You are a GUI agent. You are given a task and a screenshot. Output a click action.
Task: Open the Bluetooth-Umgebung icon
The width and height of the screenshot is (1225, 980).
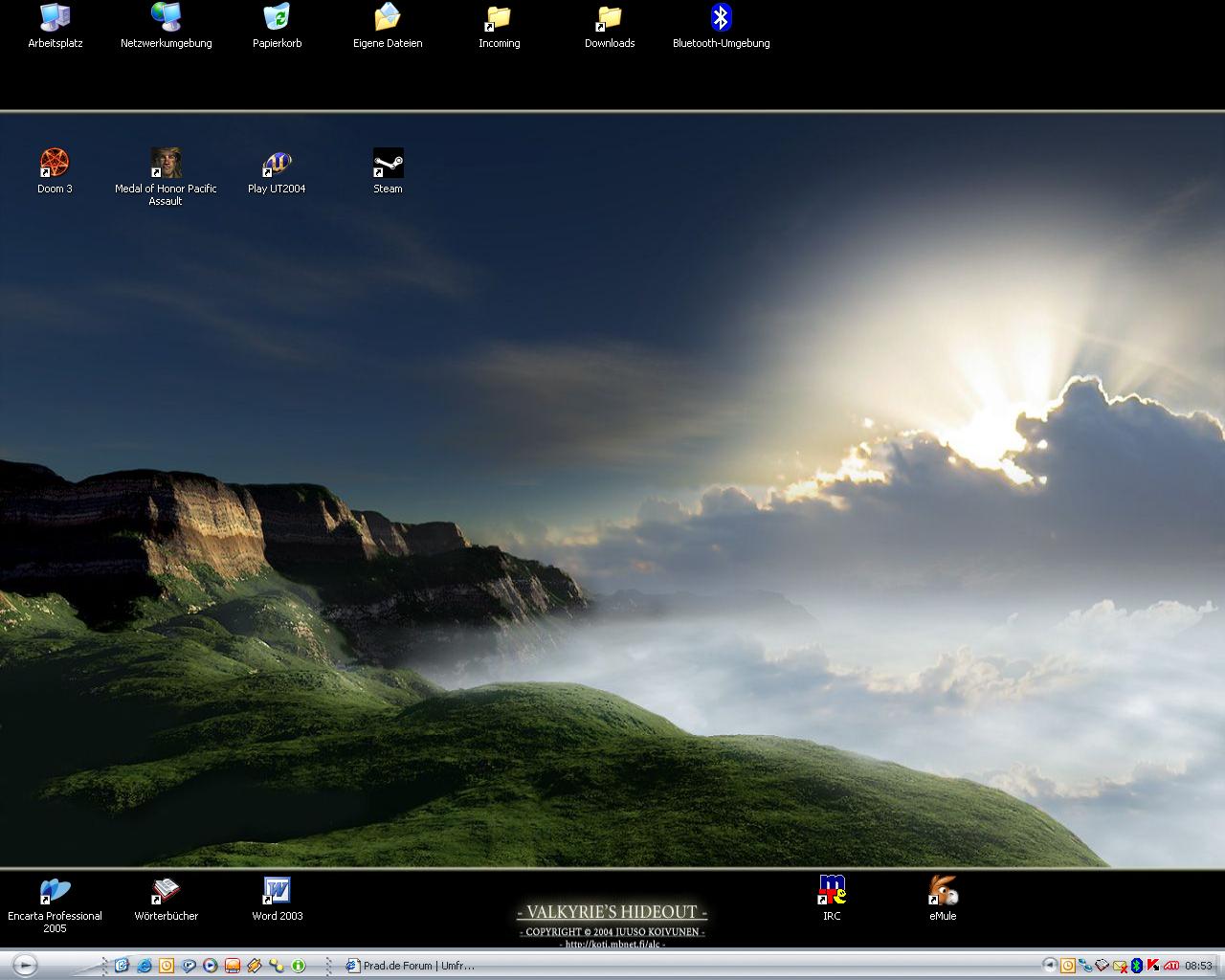(721, 18)
